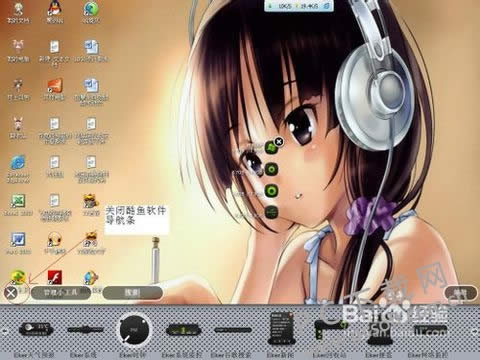
Task: Close the navigation bar with round X button
Action: [x=11, y=293]
